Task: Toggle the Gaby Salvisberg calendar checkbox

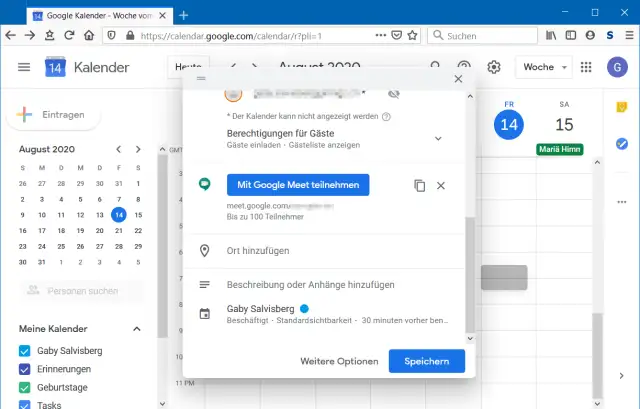Action: click(25, 351)
